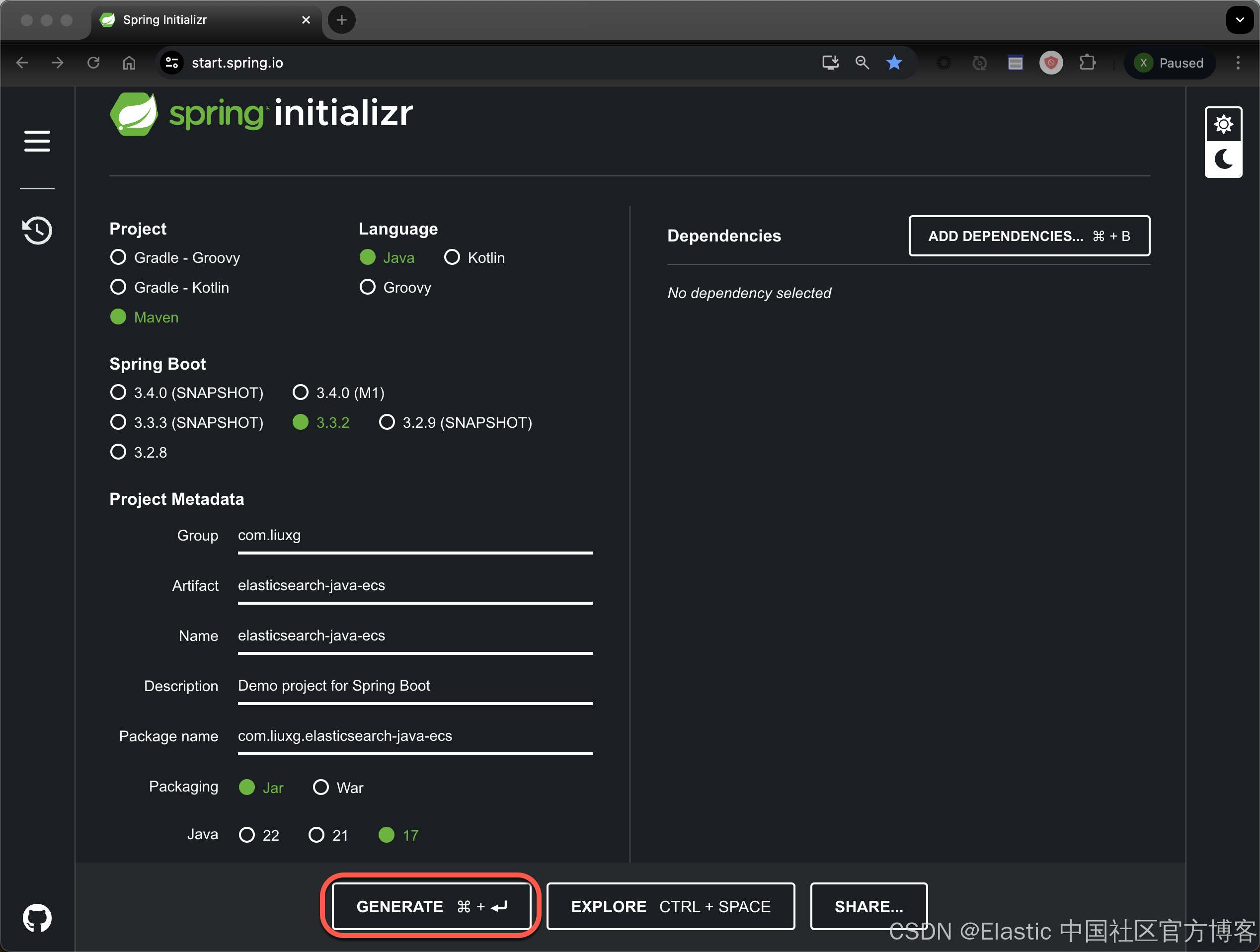Choose Kotlin language

(x=474, y=257)
